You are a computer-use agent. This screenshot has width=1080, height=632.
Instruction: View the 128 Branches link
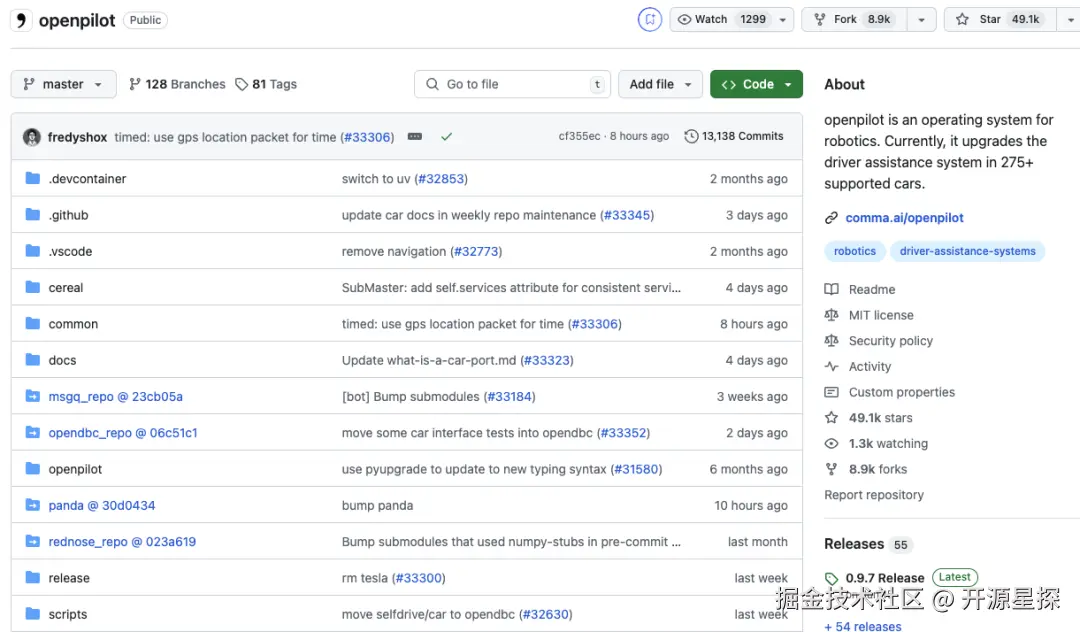click(177, 84)
